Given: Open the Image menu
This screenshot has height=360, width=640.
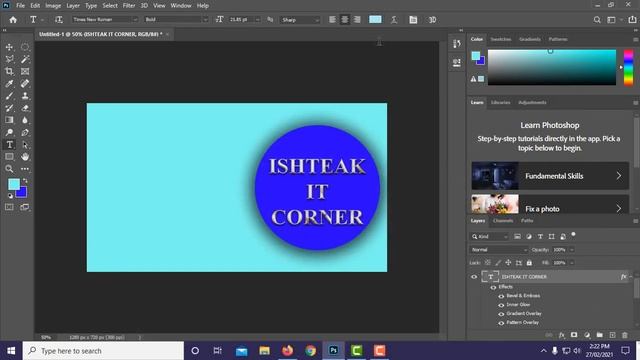Looking at the screenshot, I should pos(53,6).
